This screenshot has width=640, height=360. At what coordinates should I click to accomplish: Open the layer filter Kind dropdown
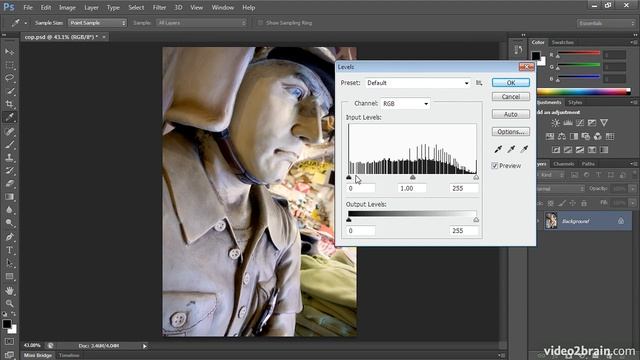[551, 175]
